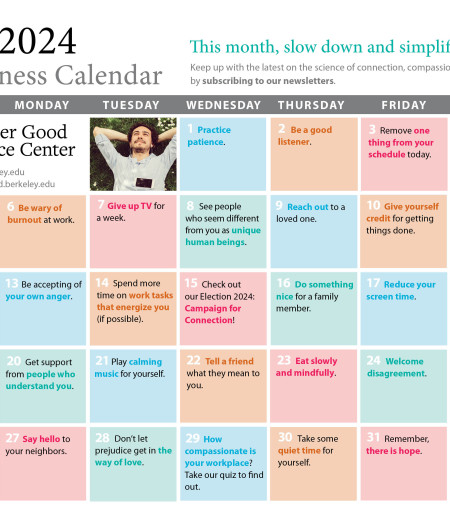
Task: Click the 'Reduce your screen time' link
Action: coord(401,290)
